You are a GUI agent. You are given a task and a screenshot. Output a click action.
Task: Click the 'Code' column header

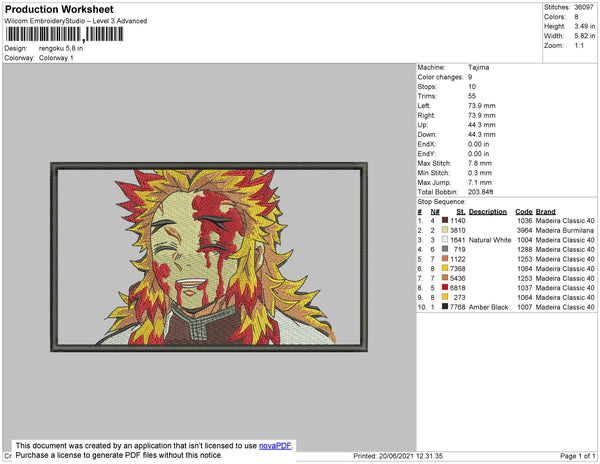click(x=523, y=212)
